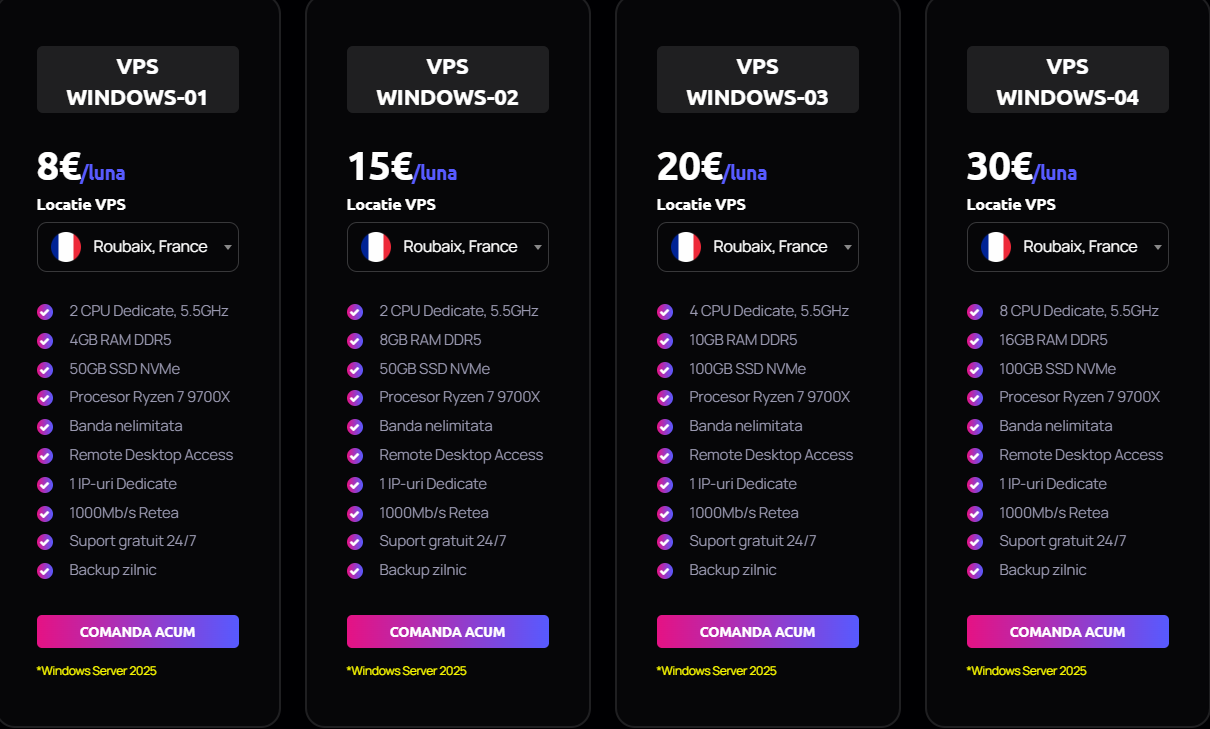Viewport: 1210px width, 729px height.
Task: Order the 8€ plan with COMANDA ACUM
Action: tap(138, 632)
